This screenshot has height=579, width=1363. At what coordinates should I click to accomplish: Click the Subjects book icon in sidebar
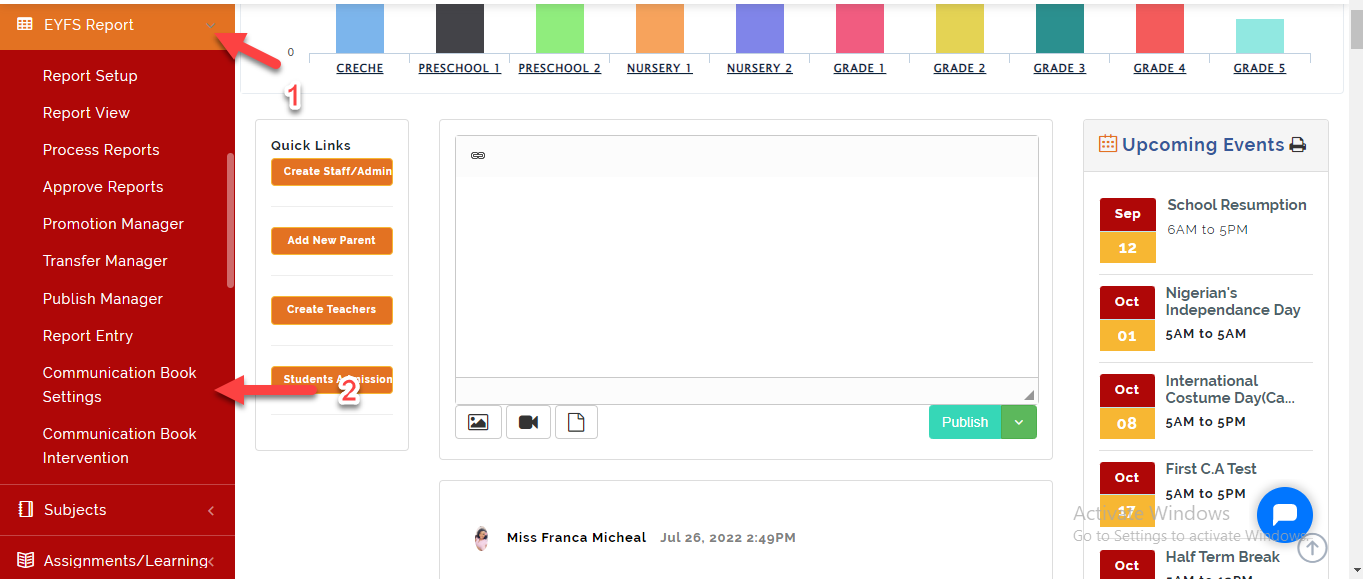[x=26, y=509]
